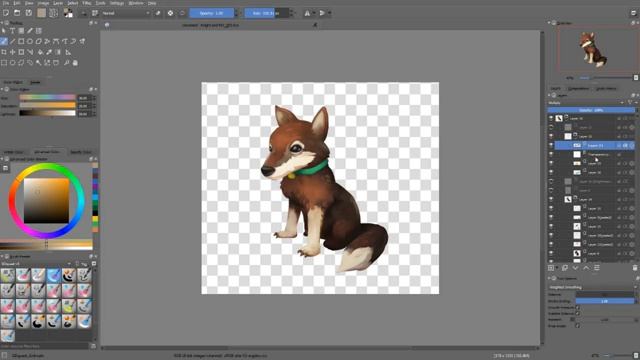The width and height of the screenshot is (640, 360).
Task: Select the Fill bucket tool
Action: coord(40,52)
